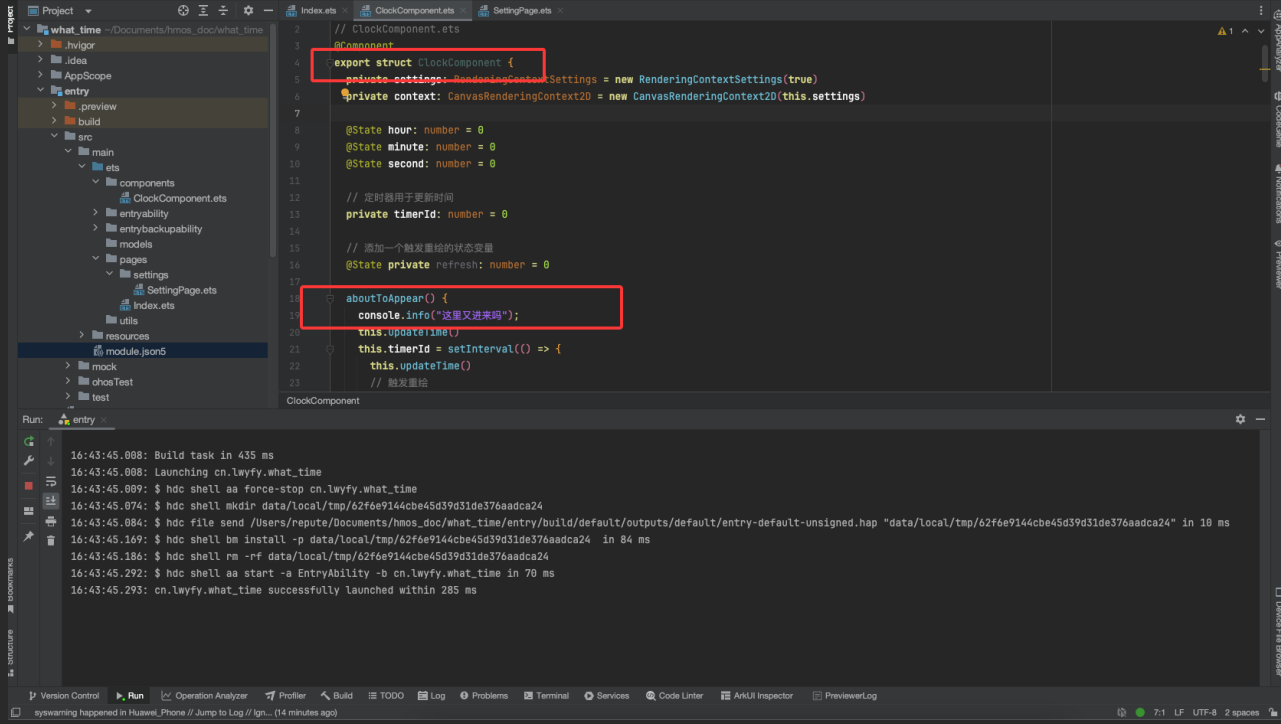Toggle tool window bars icon in status bar
This screenshot has height=724, width=1281.
14,713
